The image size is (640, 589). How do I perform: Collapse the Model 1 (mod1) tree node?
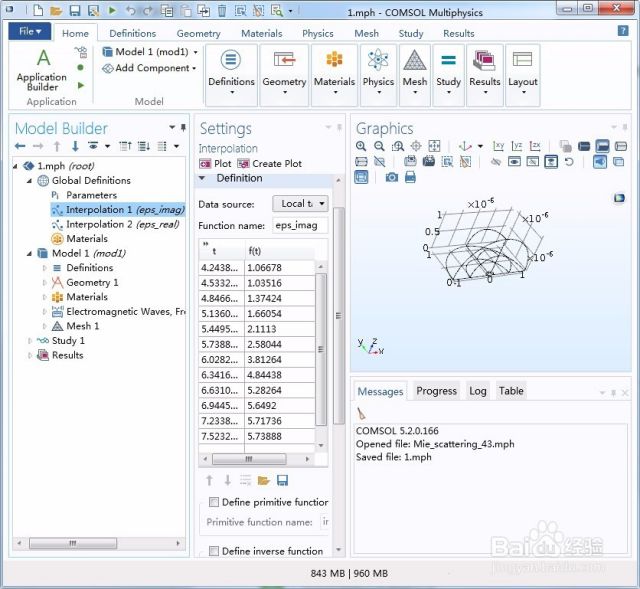click(29, 253)
